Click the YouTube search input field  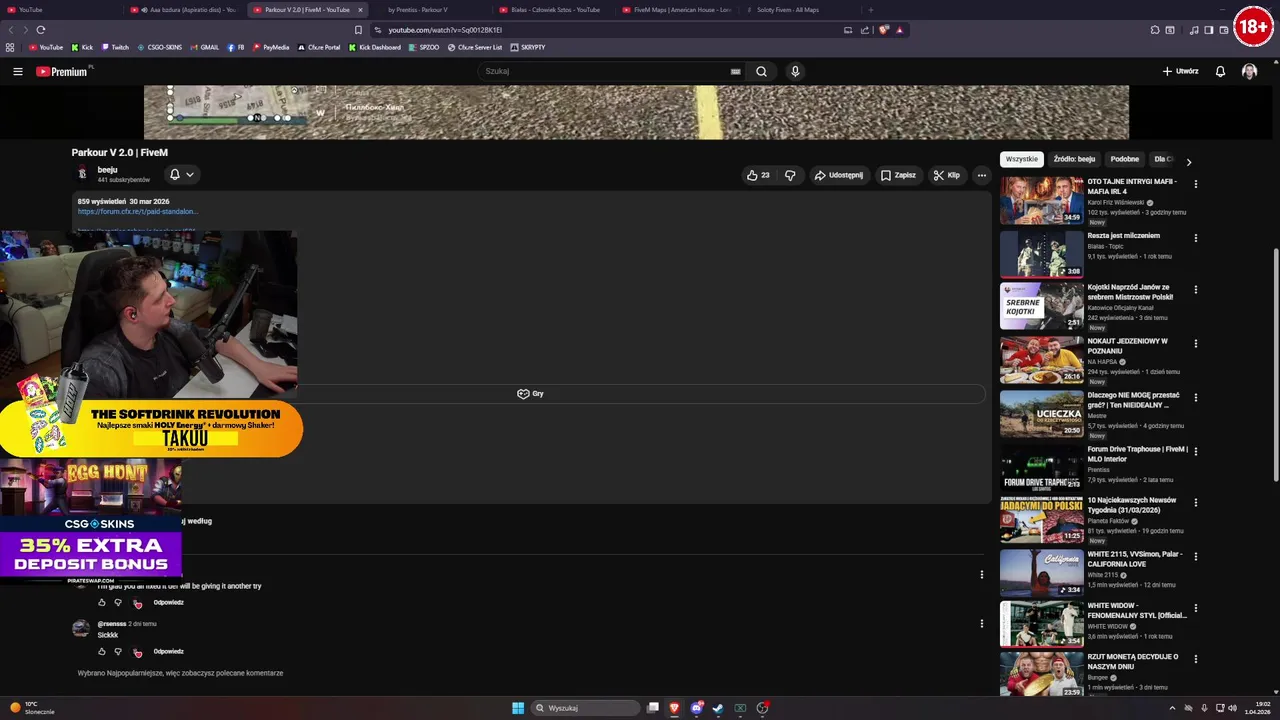click(x=605, y=71)
